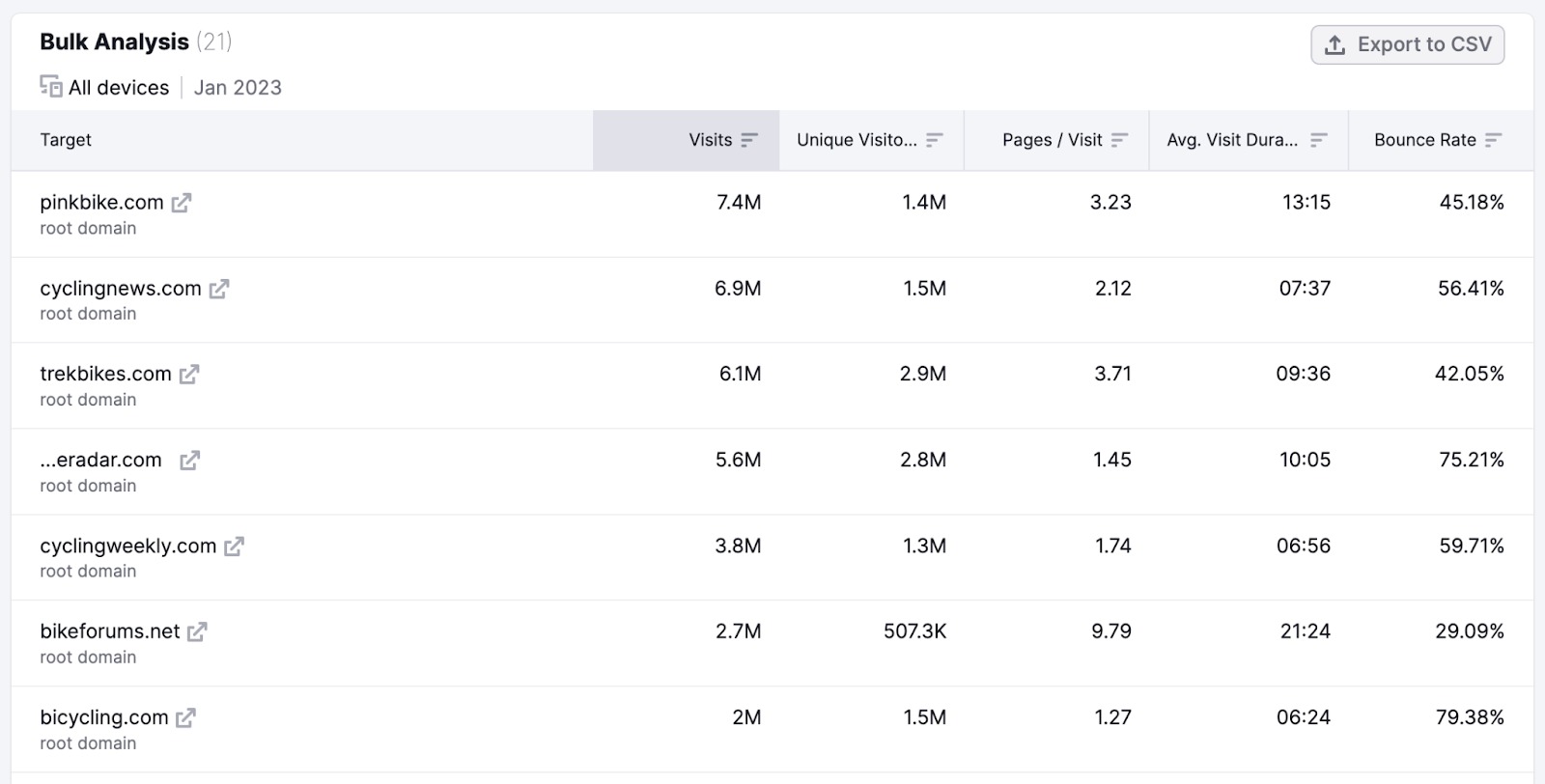This screenshot has height=784, width=1545.
Task: Click the (21) count beside Bulk Analysis
Action: 214,42
